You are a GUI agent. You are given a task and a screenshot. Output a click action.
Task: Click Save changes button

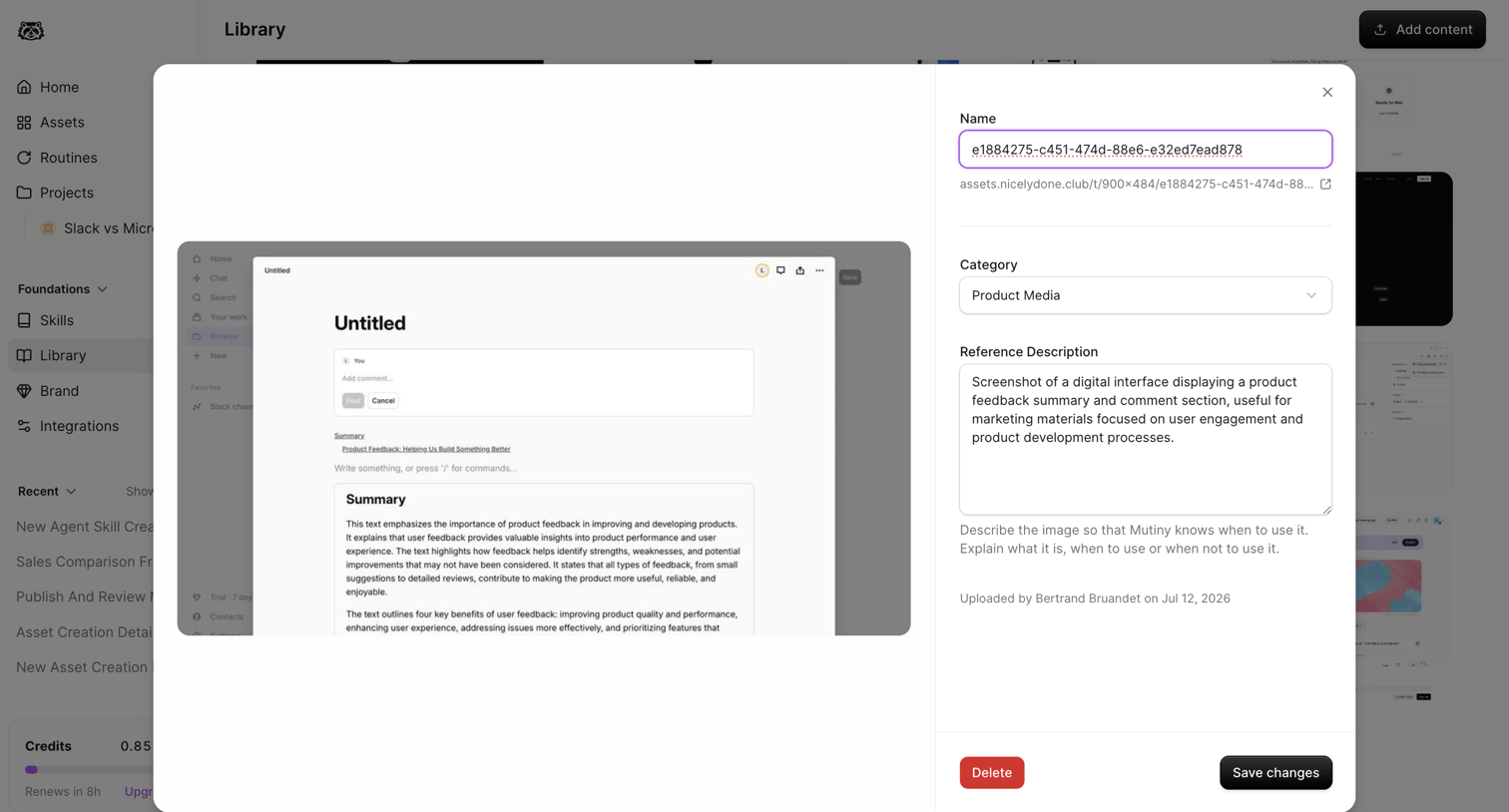click(1275, 773)
